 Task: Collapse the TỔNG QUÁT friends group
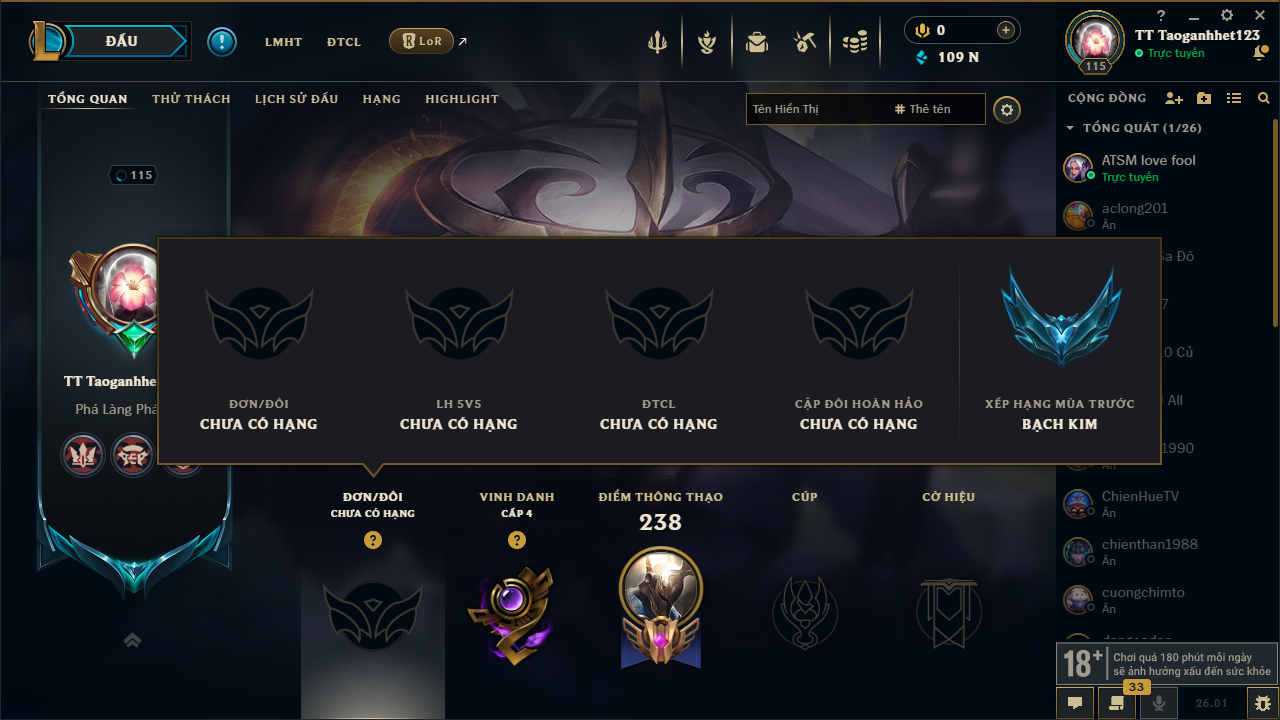[1134, 128]
